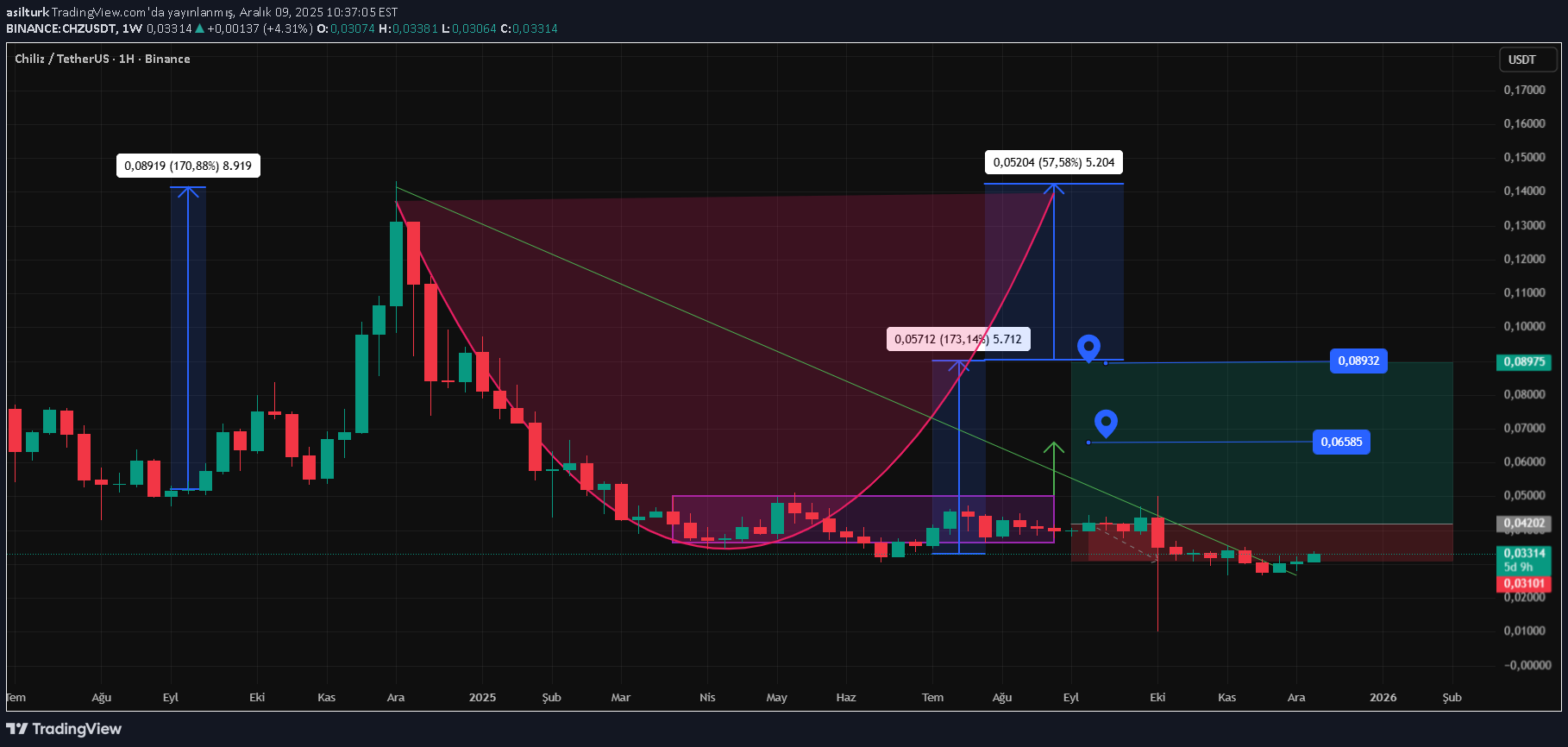1568x747 pixels.
Task: Click the green 0,08975 price axis tag
Action: pos(1524,362)
